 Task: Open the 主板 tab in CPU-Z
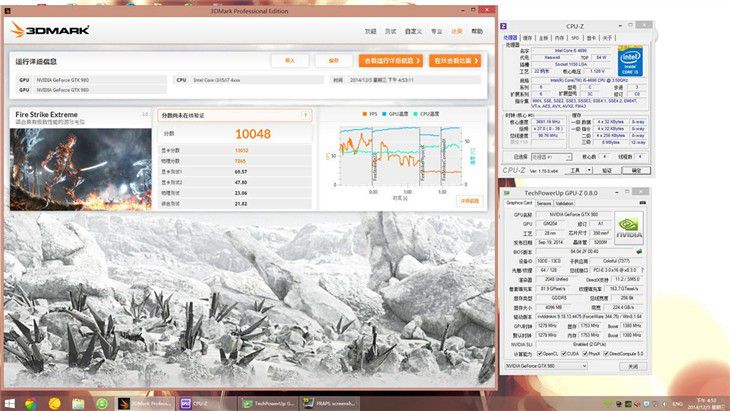pyautogui.click(x=543, y=38)
